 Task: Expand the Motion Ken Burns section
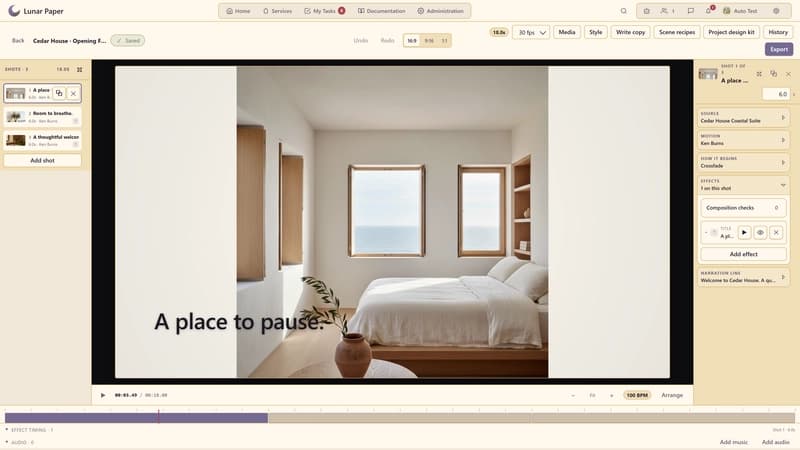[x=743, y=140]
